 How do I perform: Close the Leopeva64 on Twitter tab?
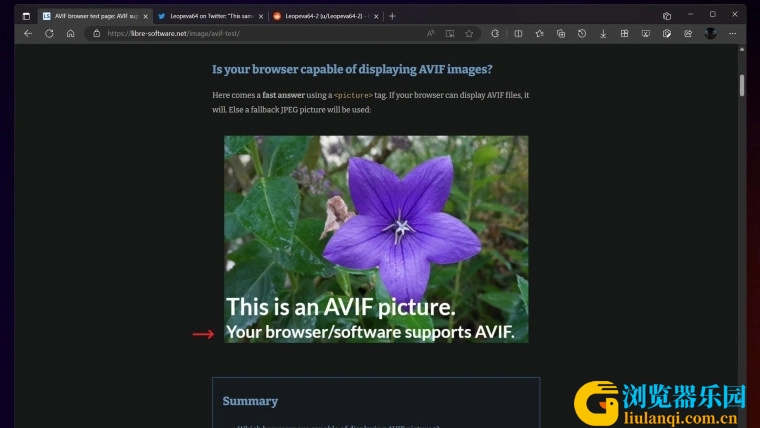click(261, 16)
